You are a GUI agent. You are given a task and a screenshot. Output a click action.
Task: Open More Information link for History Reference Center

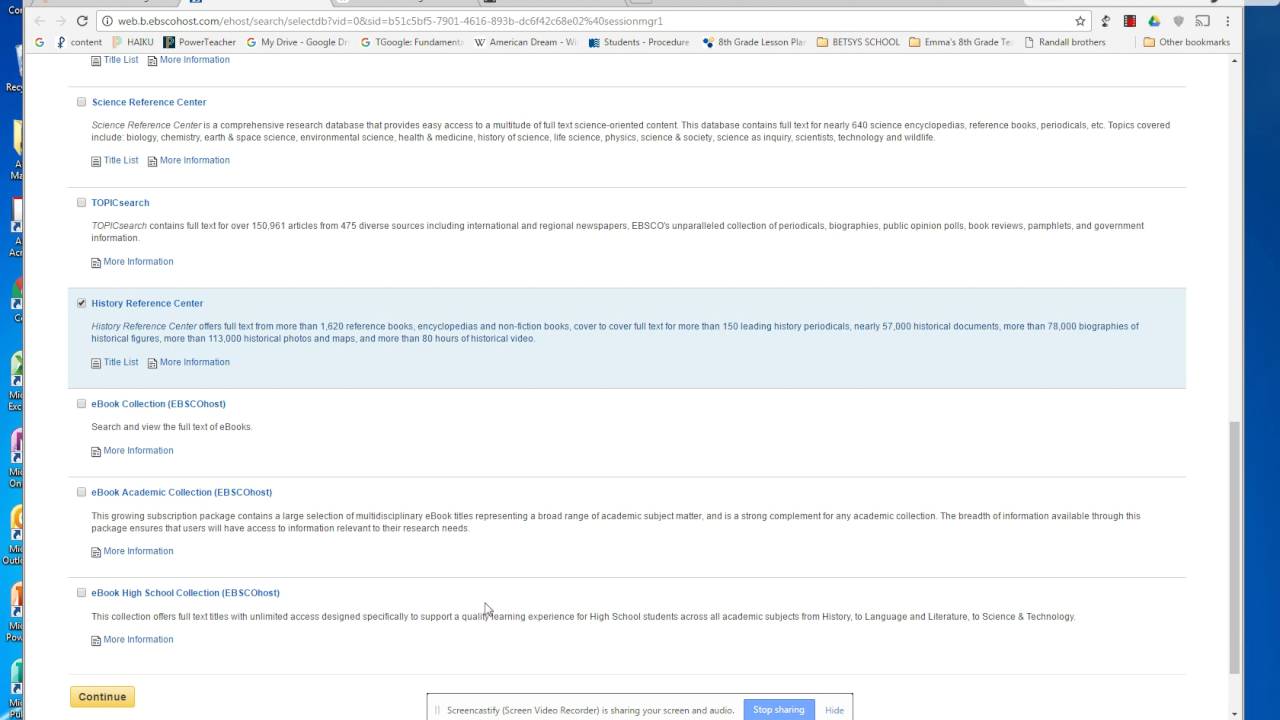(194, 362)
